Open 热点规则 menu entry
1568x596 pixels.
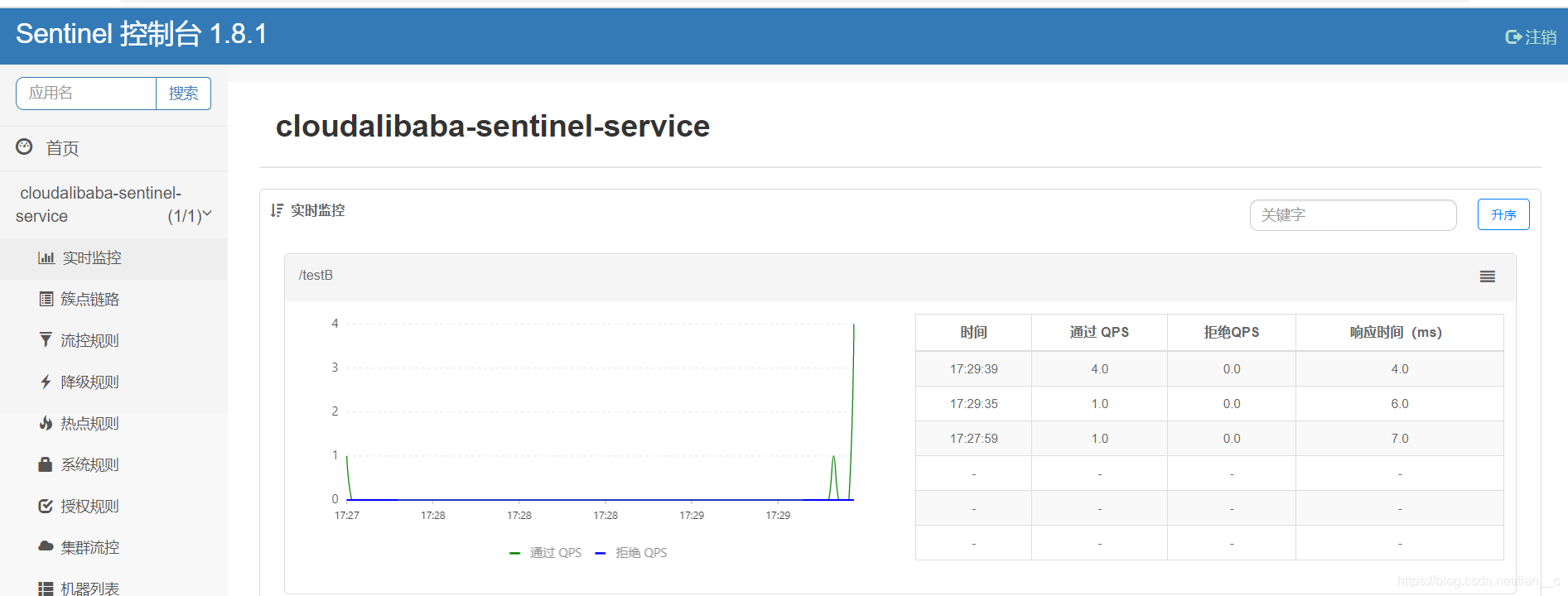tap(89, 423)
